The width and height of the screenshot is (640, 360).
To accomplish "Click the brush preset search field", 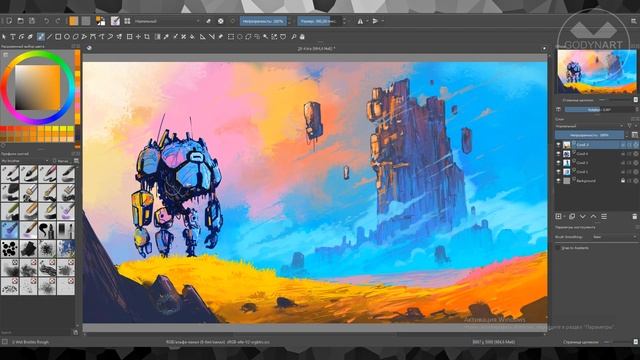I will pyautogui.click(x=36, y=333).
